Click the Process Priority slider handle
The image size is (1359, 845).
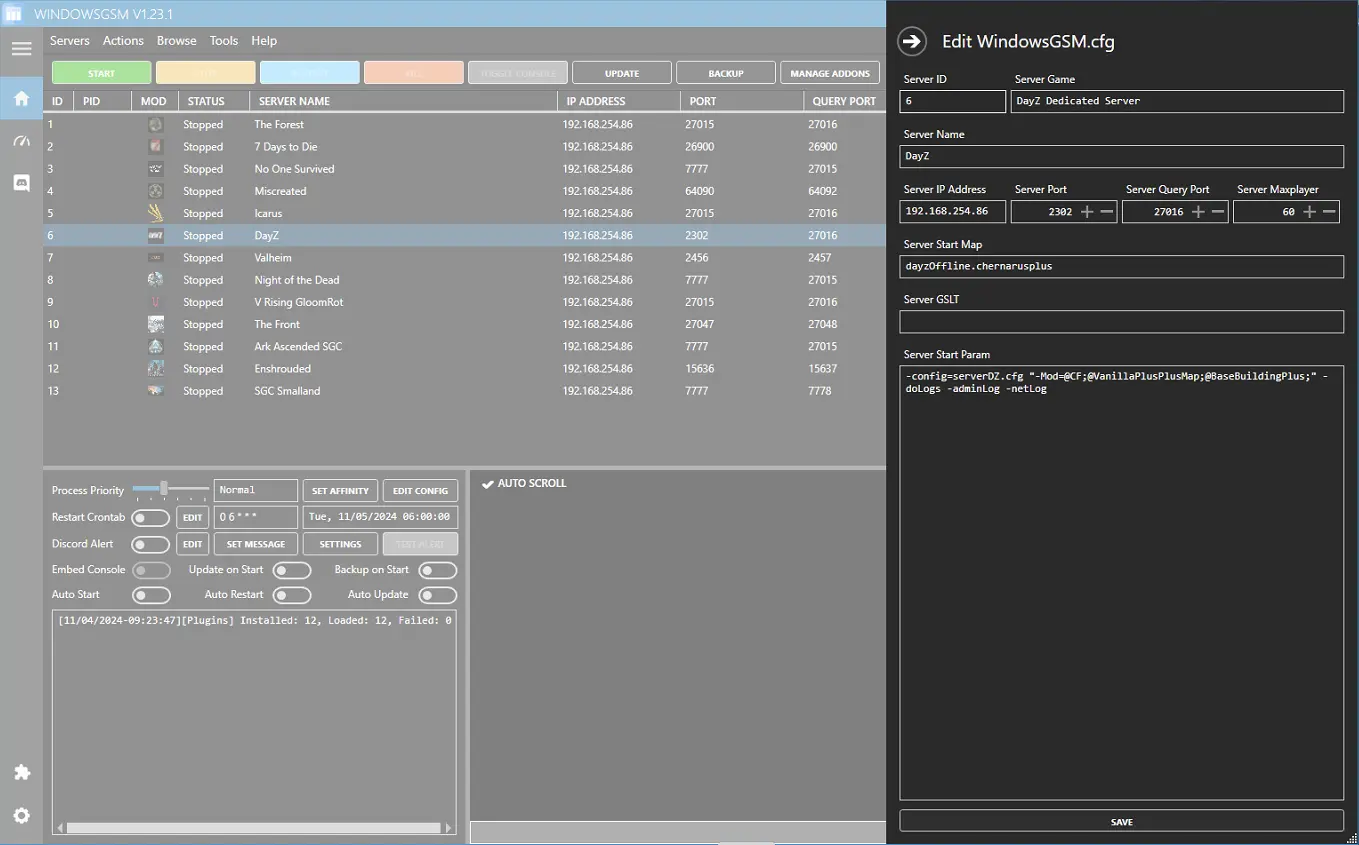pos(164,489)
